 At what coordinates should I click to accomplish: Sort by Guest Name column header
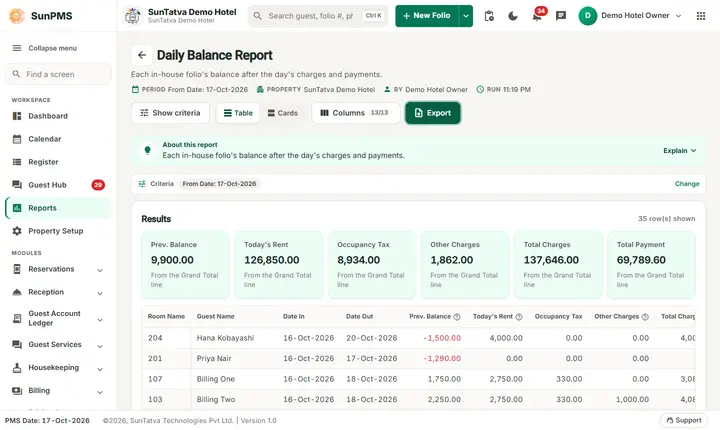(x=215, y=317)
